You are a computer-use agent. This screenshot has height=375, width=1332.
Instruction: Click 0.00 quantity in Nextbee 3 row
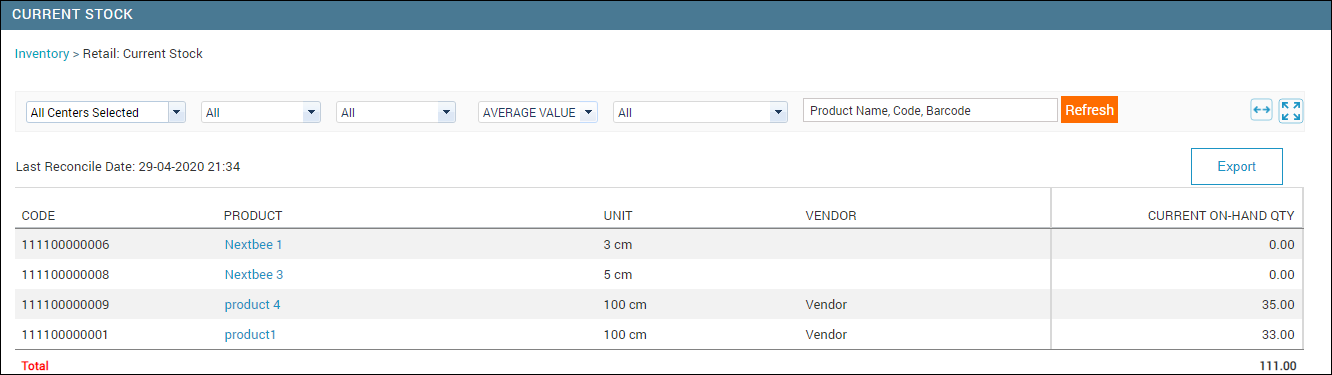(x=1282, y=274)
